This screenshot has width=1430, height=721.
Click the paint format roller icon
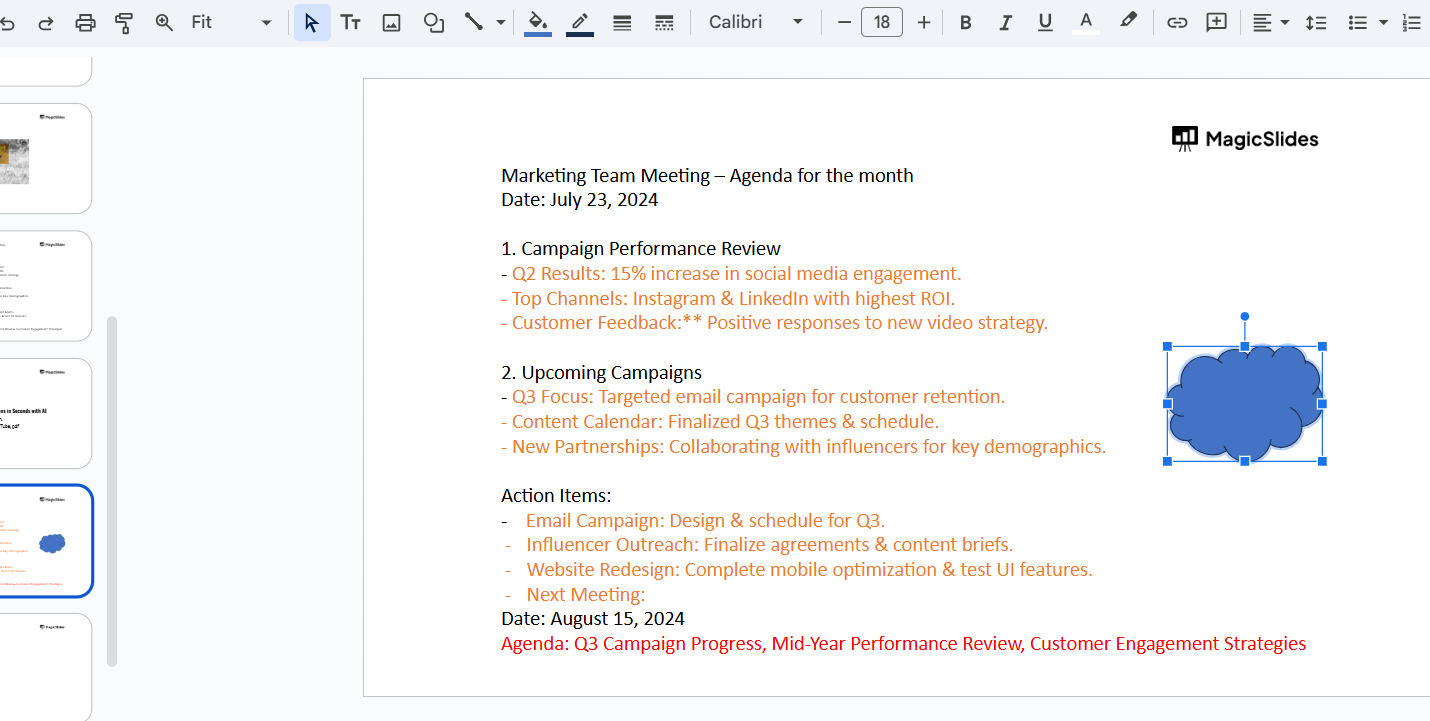pyautogui.click(x=124, y=22)
